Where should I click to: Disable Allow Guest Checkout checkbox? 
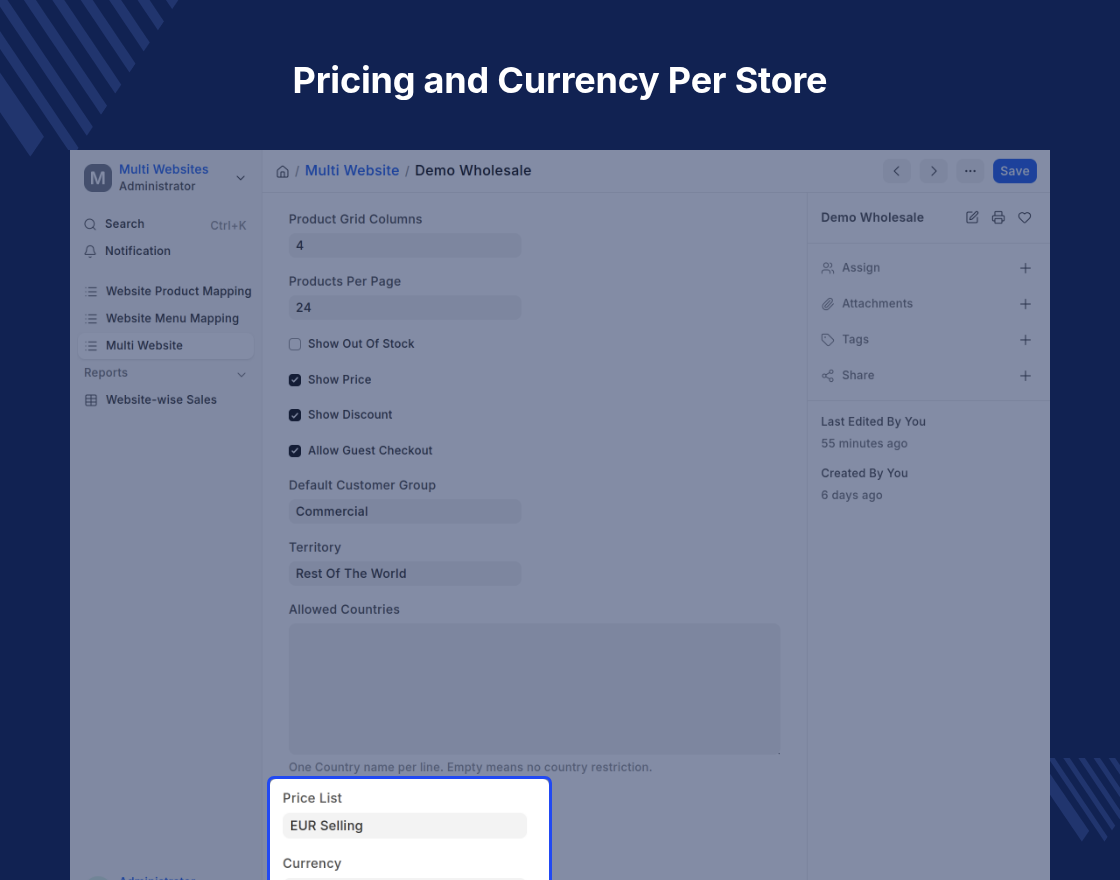point(294,451)
